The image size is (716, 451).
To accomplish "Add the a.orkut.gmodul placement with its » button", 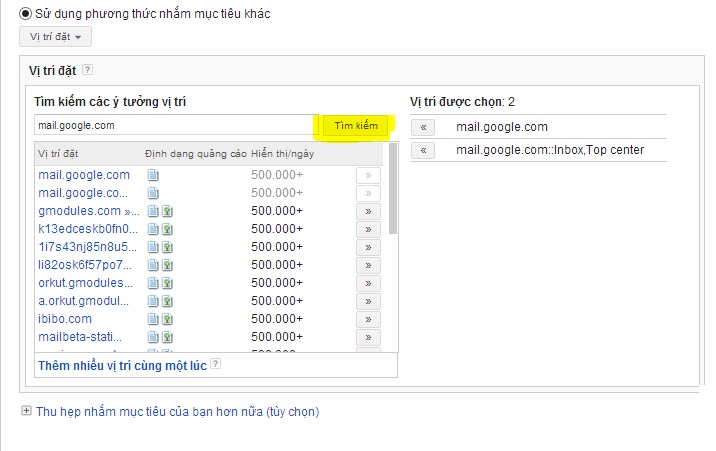I will pyautogui.click(x=368, y=301).
